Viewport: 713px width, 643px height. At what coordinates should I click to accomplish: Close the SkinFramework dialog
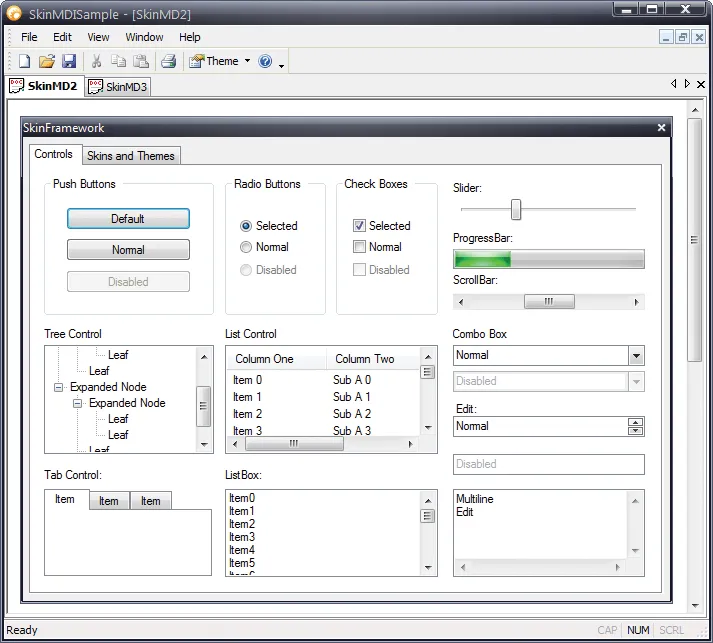click(x=662, y=128)
